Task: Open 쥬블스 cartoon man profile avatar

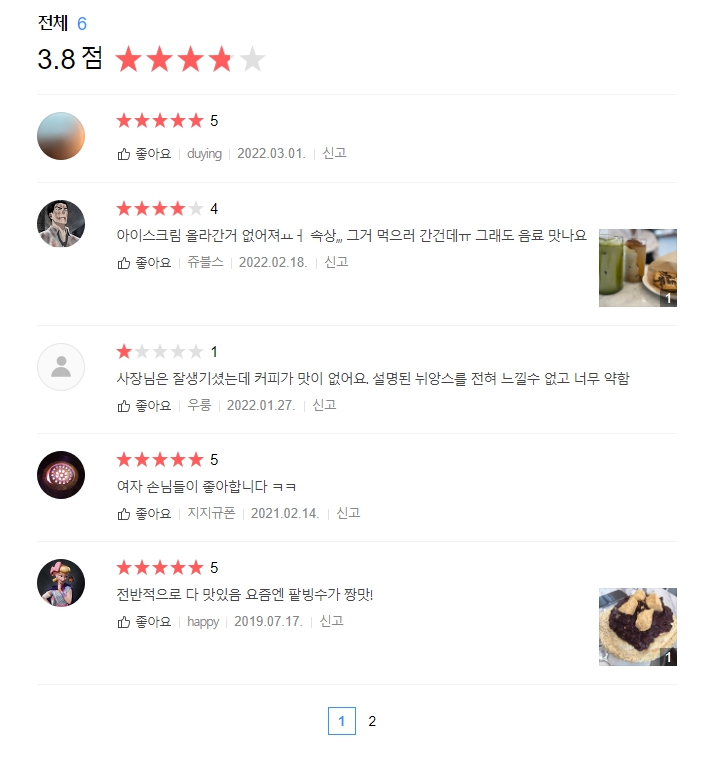Action: (x=61, y=224)
